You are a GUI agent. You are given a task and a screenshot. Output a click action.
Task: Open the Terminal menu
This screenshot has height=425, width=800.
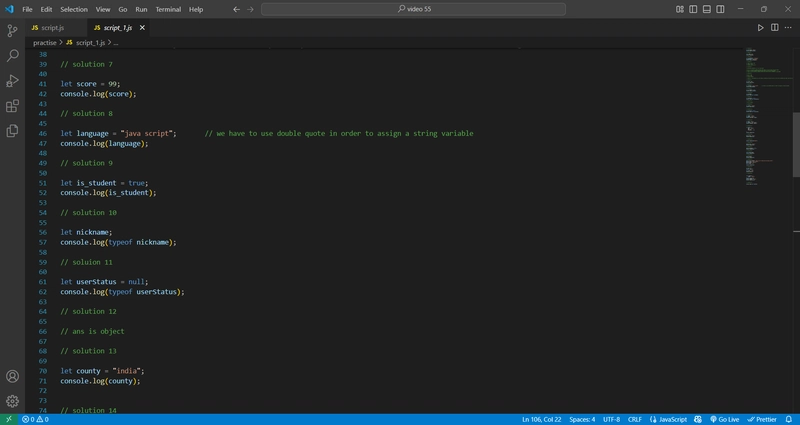168,9
